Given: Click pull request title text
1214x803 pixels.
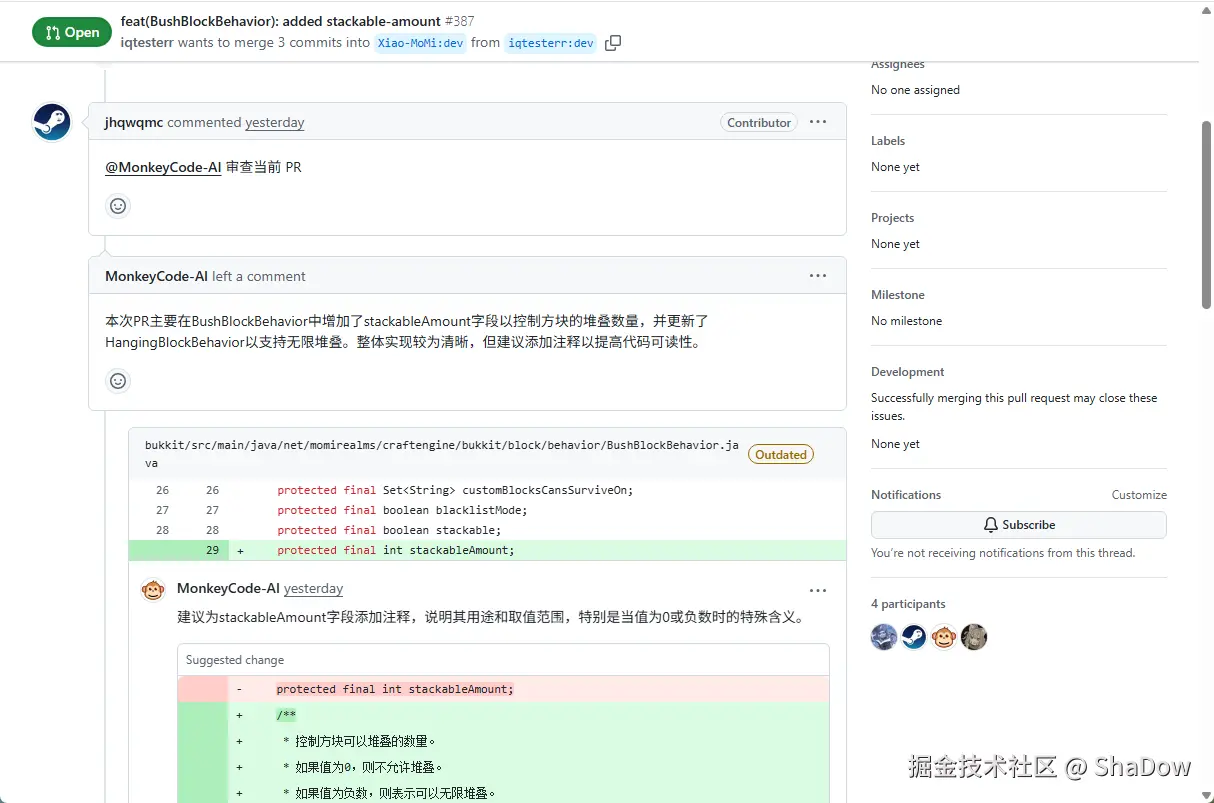Looking at the screenshot, I should pos(281,21).
